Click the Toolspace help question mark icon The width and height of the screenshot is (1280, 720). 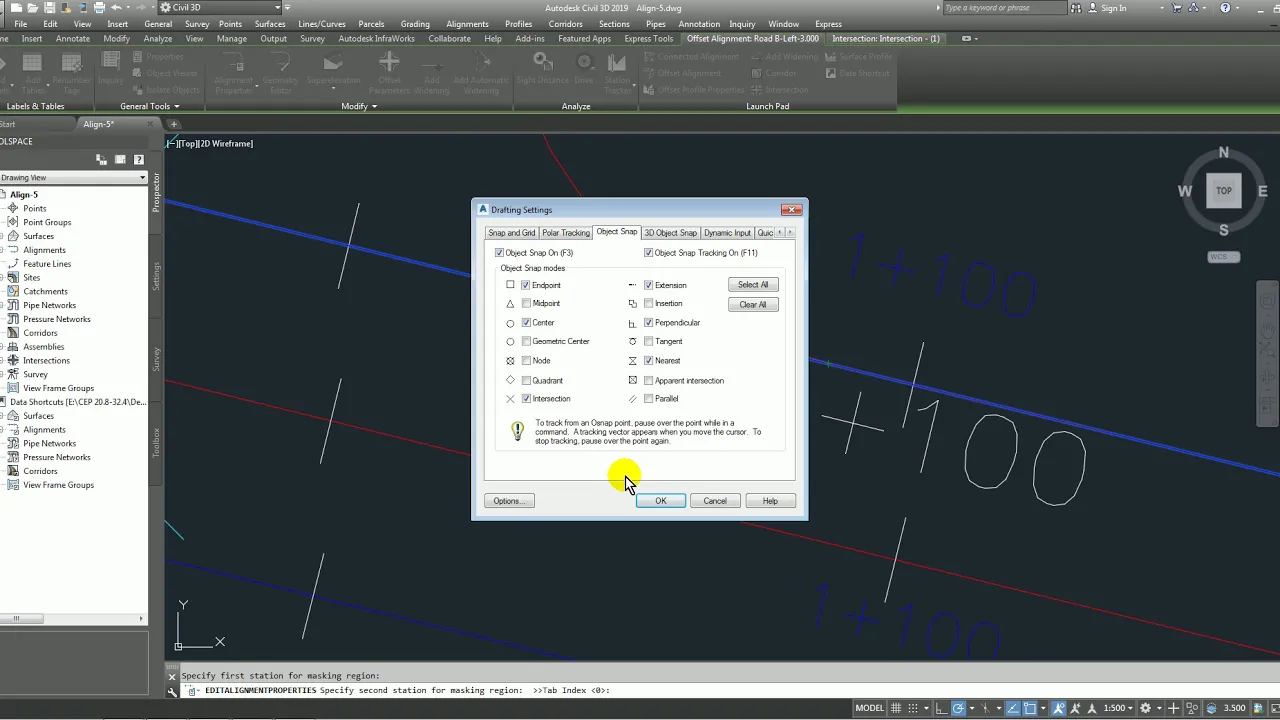139,160
